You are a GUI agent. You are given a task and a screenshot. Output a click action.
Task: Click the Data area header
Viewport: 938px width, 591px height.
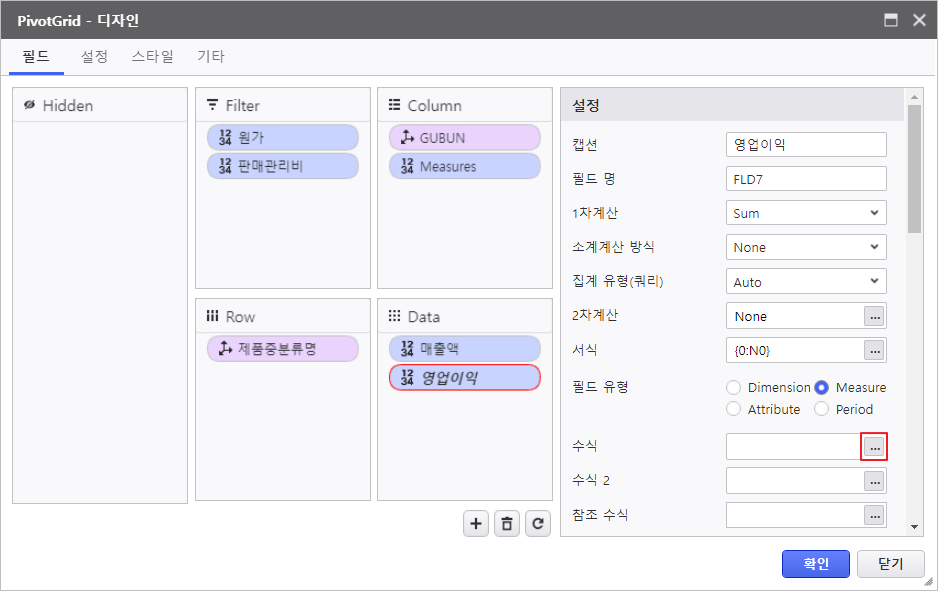[465, 316]
